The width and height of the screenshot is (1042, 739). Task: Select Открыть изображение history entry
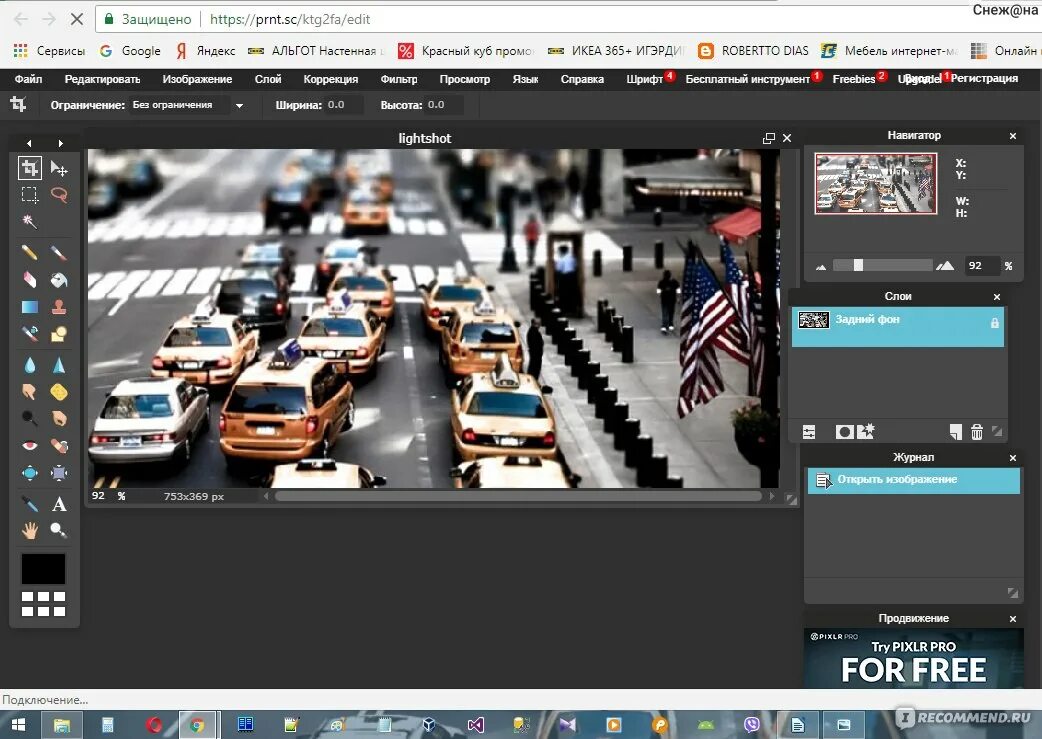pos(913,480)
